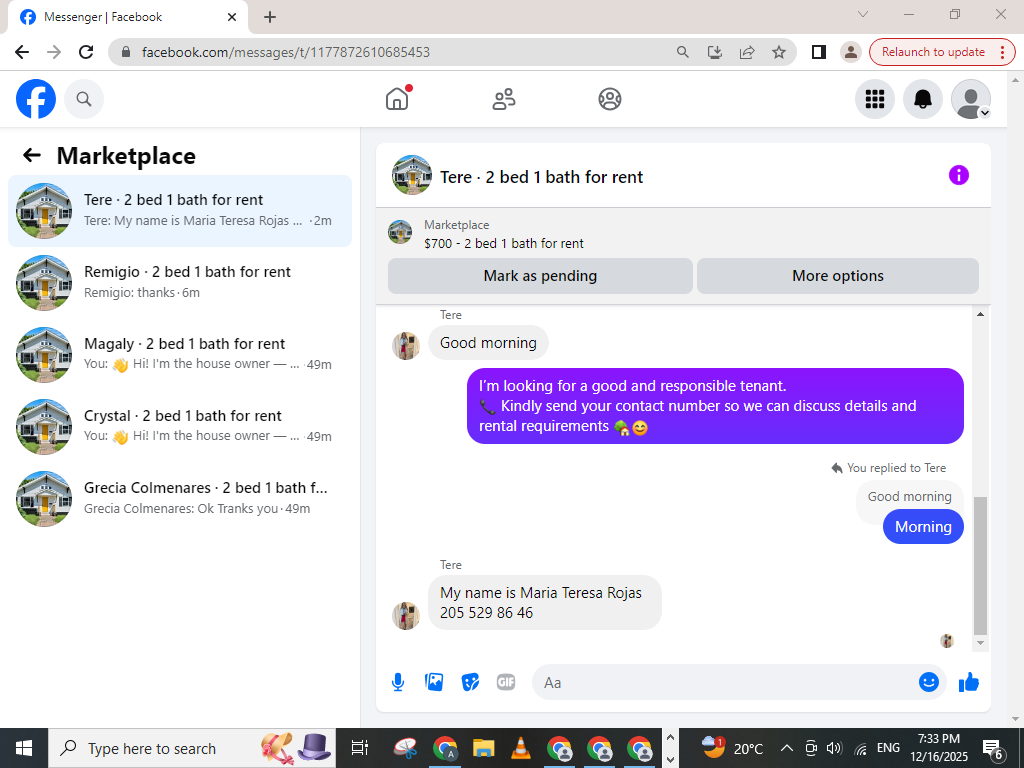The height and width of the screenshot is (768, 1024).
Task: Open the emoji picker in message box
Action: click(x=928, y=682)
